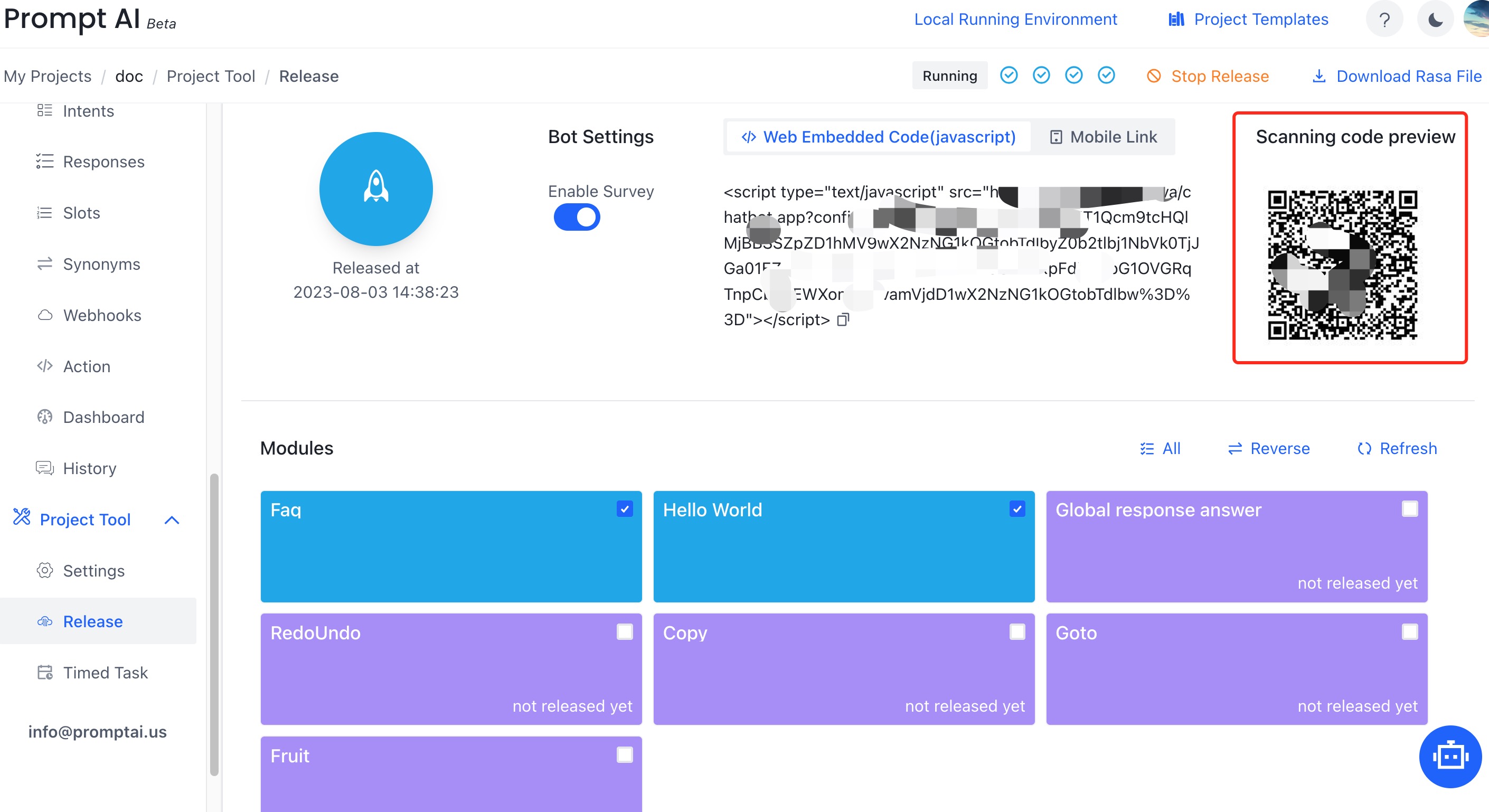
Task: Go to My Projects breadcrumb
Action: 48,75
